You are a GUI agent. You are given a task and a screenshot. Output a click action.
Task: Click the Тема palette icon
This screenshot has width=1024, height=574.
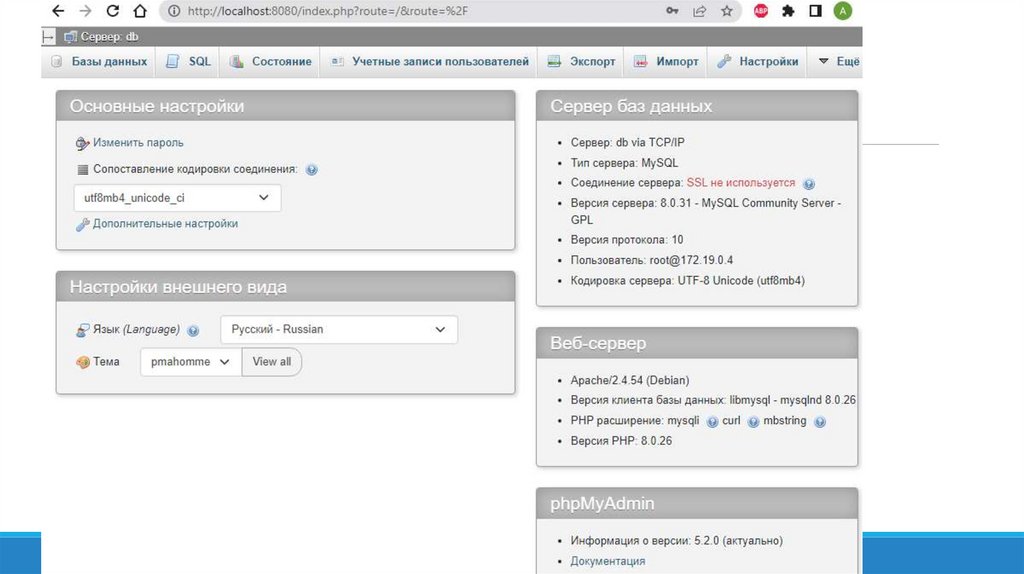pos(82,362)
